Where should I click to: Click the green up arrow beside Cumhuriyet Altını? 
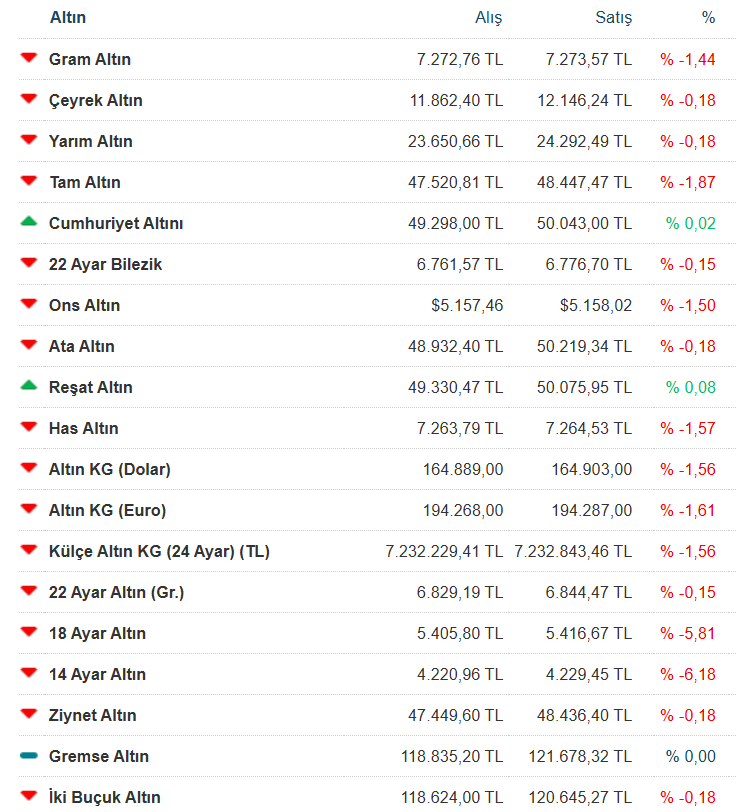[28, 223]
